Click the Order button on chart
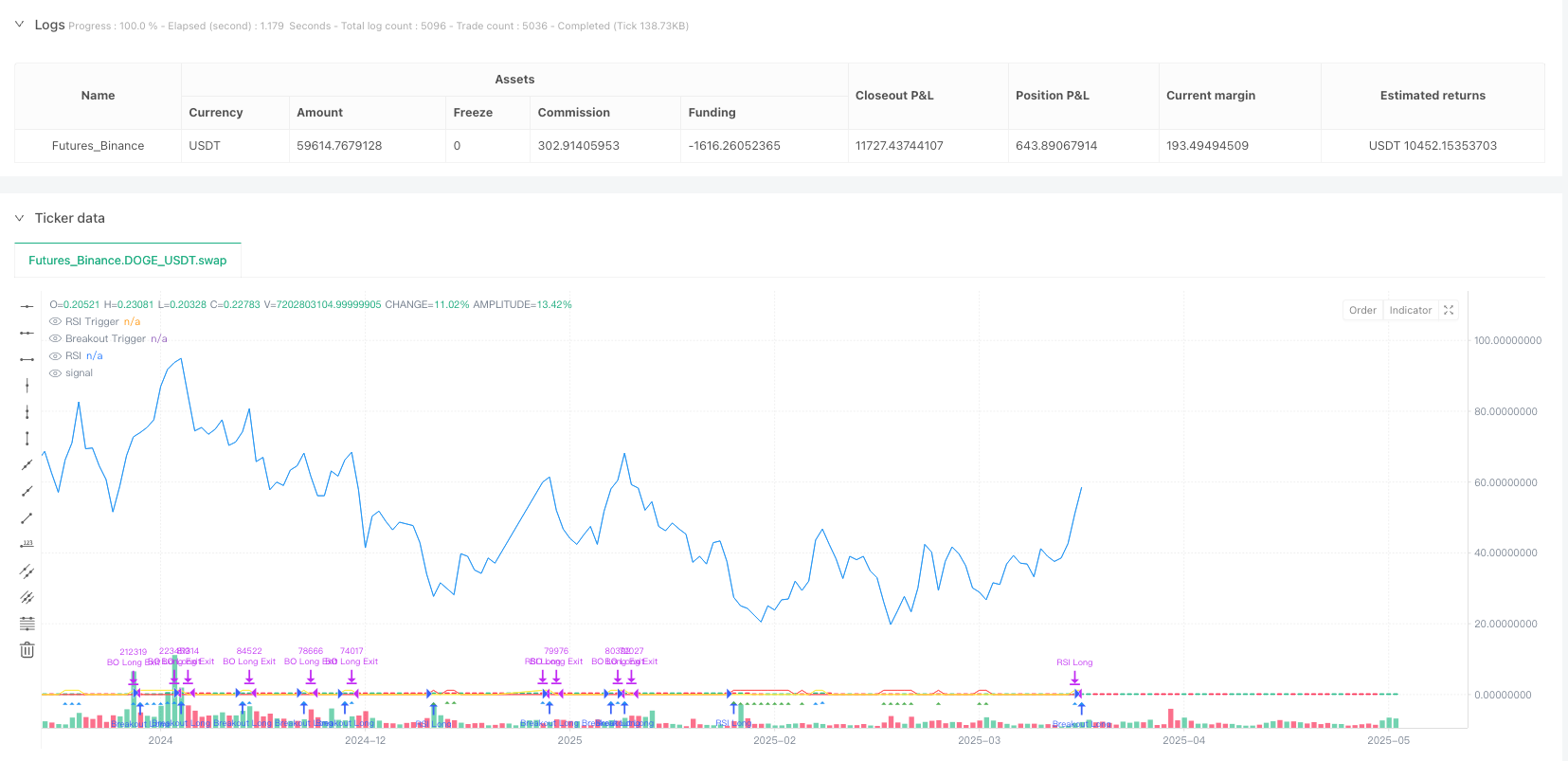The width and height of the screenshot is (1568, 761). pos(1362,310)
